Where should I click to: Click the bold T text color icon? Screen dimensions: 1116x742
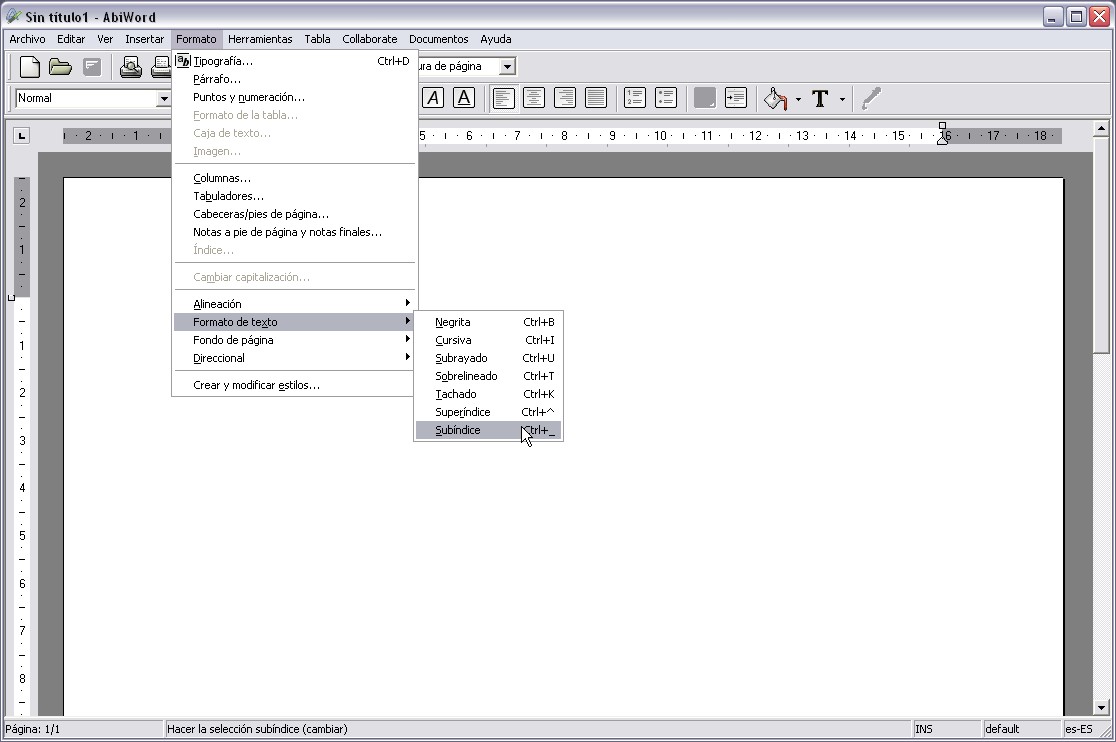coord(820,99)
